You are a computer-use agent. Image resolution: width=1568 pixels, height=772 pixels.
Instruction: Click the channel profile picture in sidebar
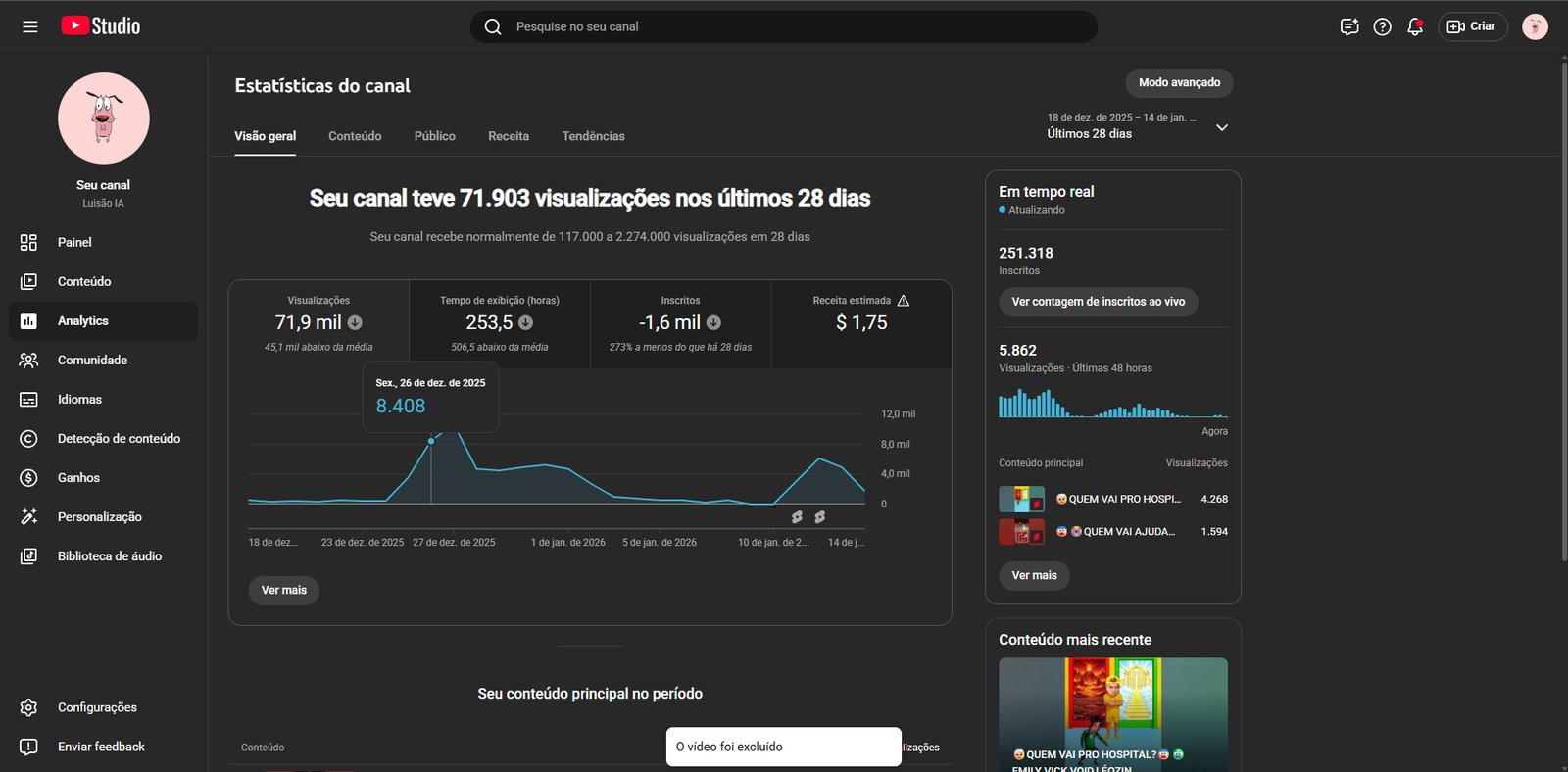[104, 119]
